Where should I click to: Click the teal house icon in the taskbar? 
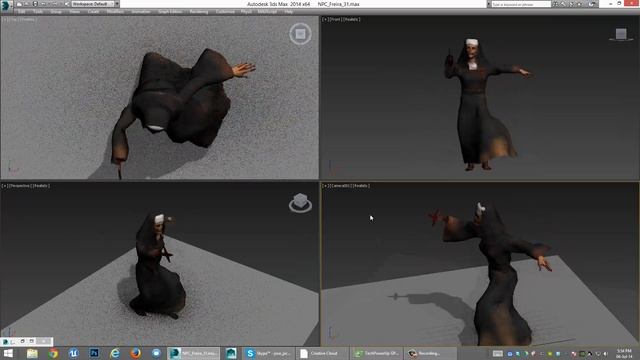[231, 353]
